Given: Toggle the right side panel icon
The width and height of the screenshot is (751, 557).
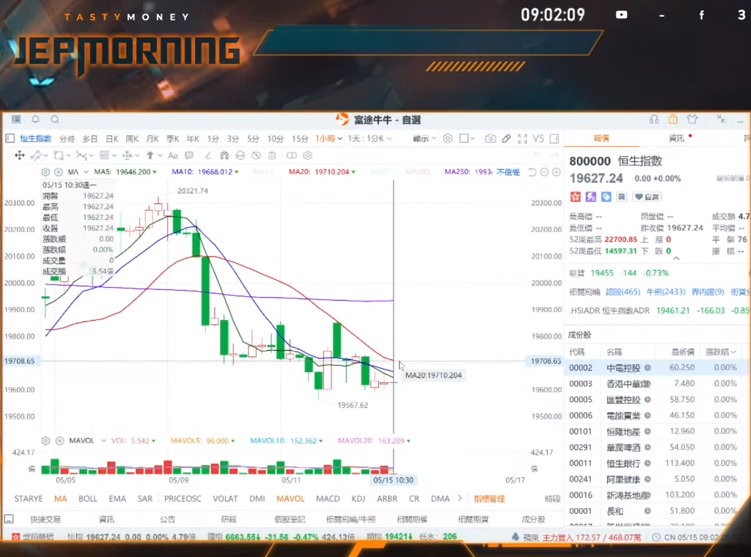Looking at the screenshot, I should 554,139.
